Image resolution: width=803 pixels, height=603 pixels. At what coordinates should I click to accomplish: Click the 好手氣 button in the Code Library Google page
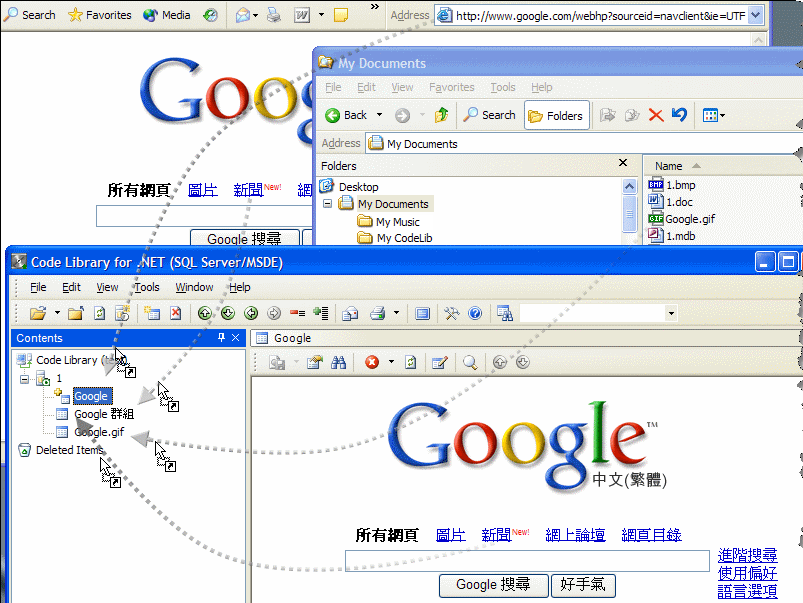[583, 585]
